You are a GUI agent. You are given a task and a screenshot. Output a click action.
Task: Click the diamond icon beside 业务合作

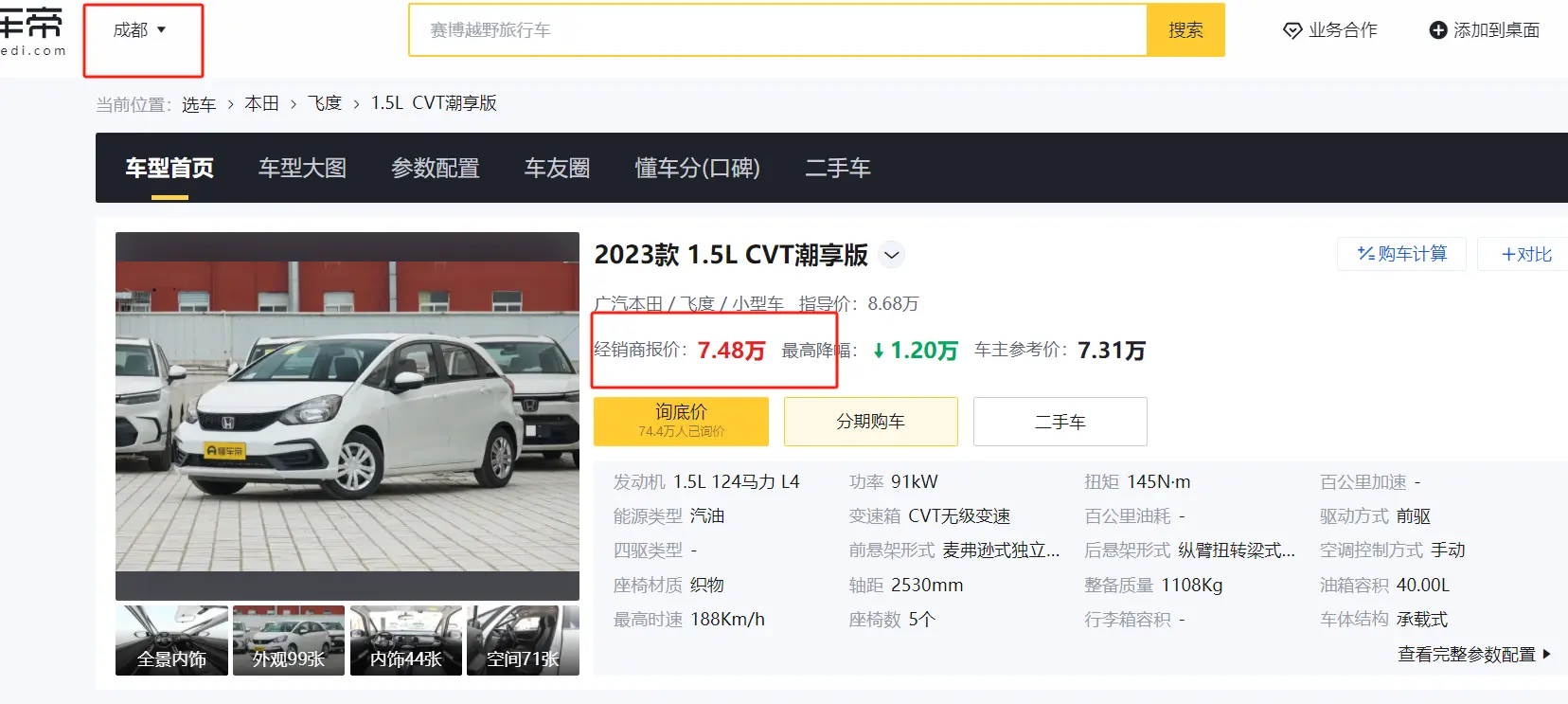click(x=1292, y=31)
